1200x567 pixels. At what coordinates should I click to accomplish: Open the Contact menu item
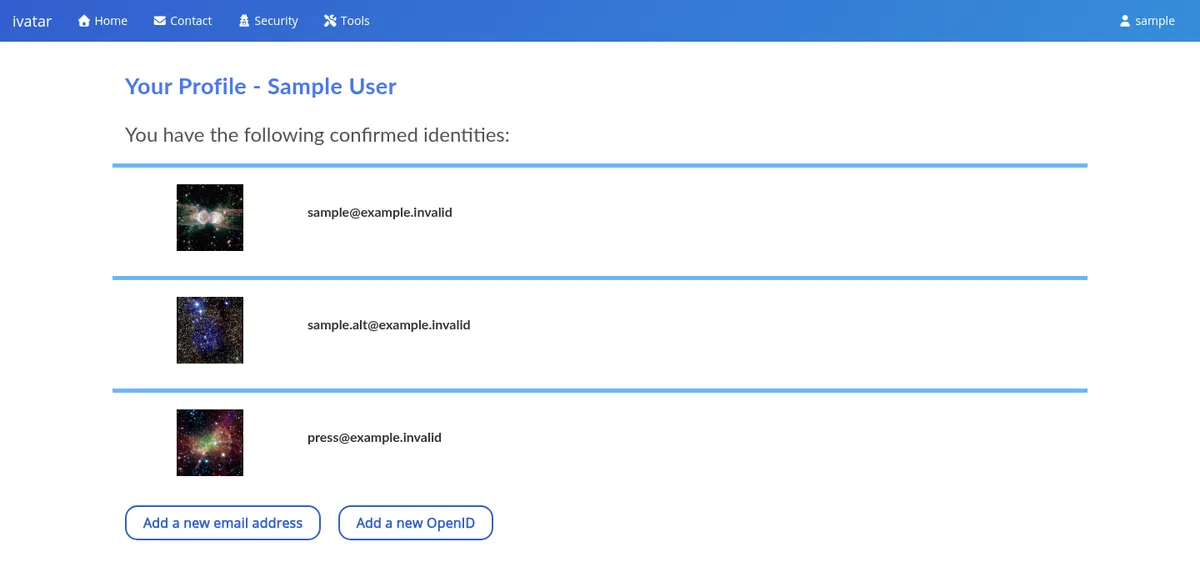(x=183, y=21)
